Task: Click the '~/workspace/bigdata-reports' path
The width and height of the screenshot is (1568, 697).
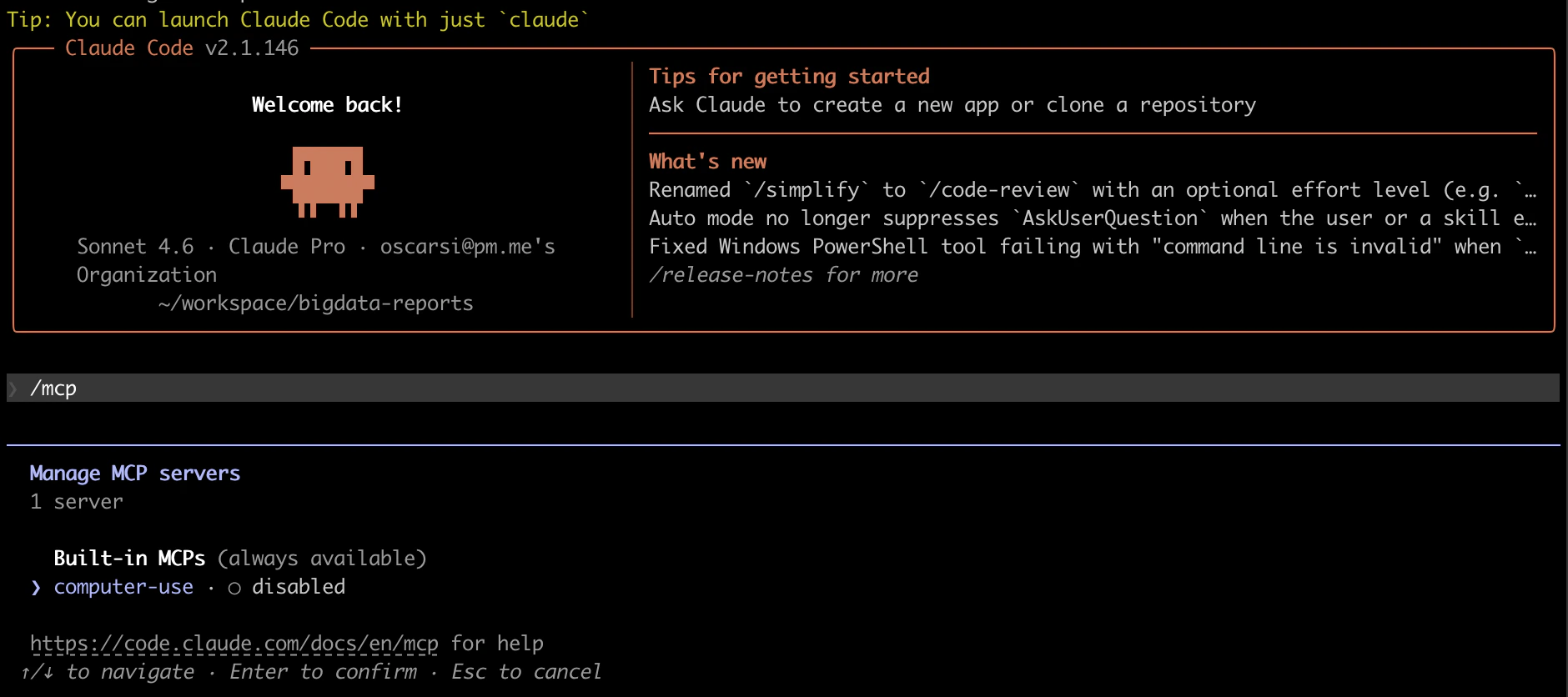Action: click(315, 303)
